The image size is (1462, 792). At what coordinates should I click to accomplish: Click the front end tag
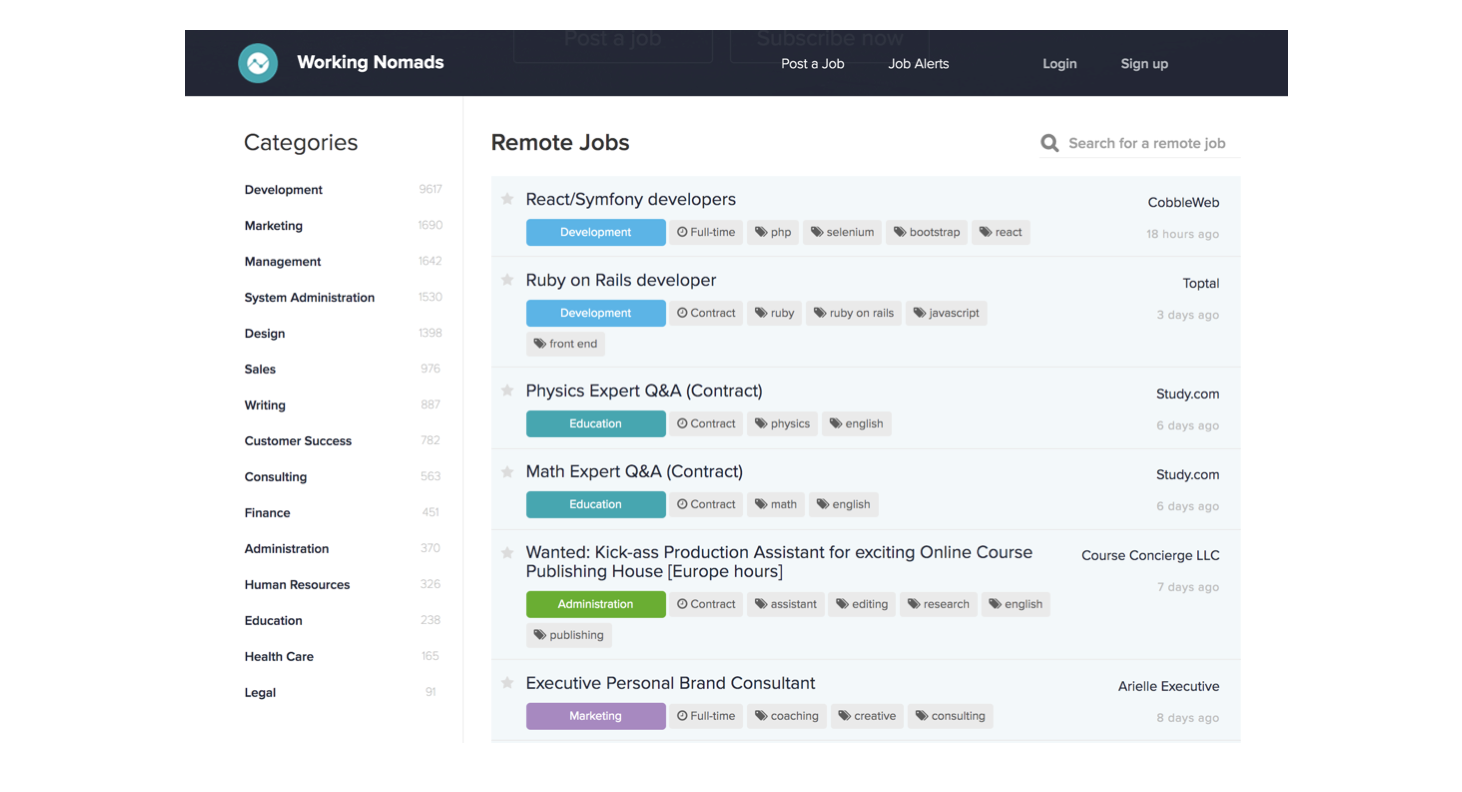[566, 344]
